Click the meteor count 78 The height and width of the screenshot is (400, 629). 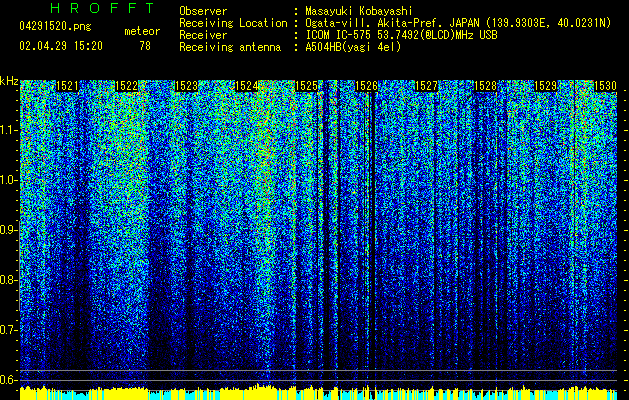[x=145, y=46]
